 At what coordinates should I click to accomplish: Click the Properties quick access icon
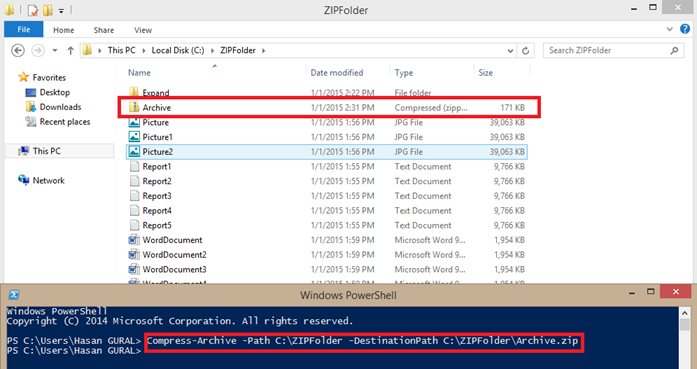(x=32, y=10)
